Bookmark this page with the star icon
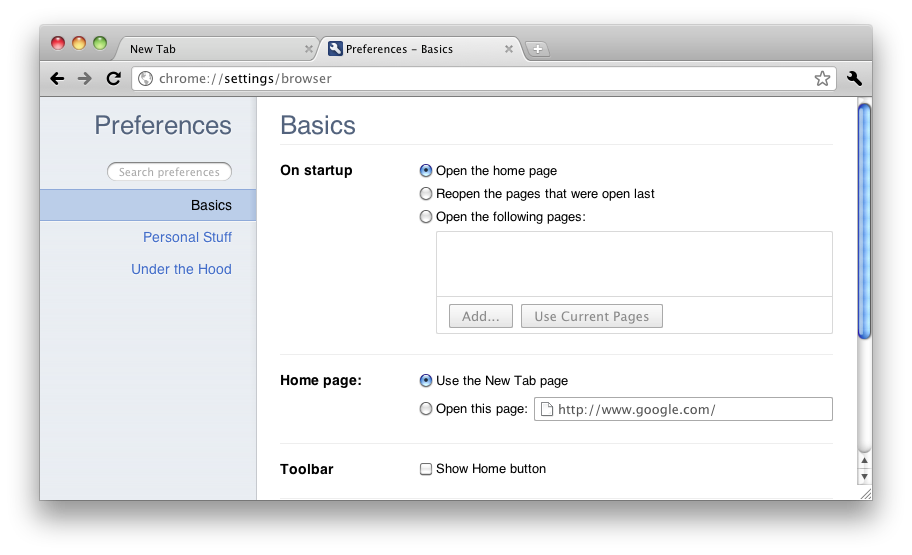The image size is (912, 555). pyautogui.click(x=822, y=78)
